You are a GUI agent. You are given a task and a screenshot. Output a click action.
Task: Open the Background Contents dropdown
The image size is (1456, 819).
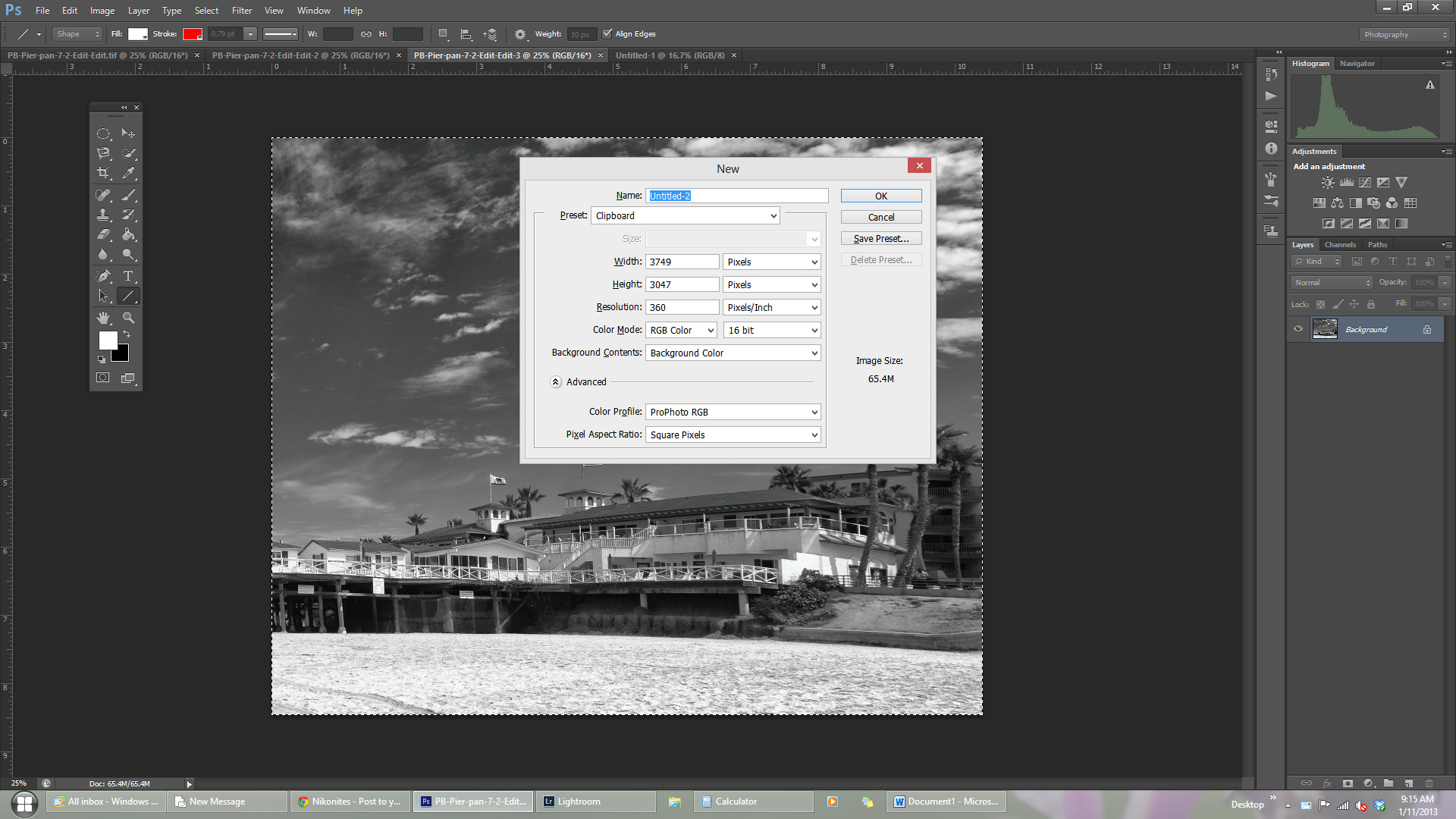733,353
